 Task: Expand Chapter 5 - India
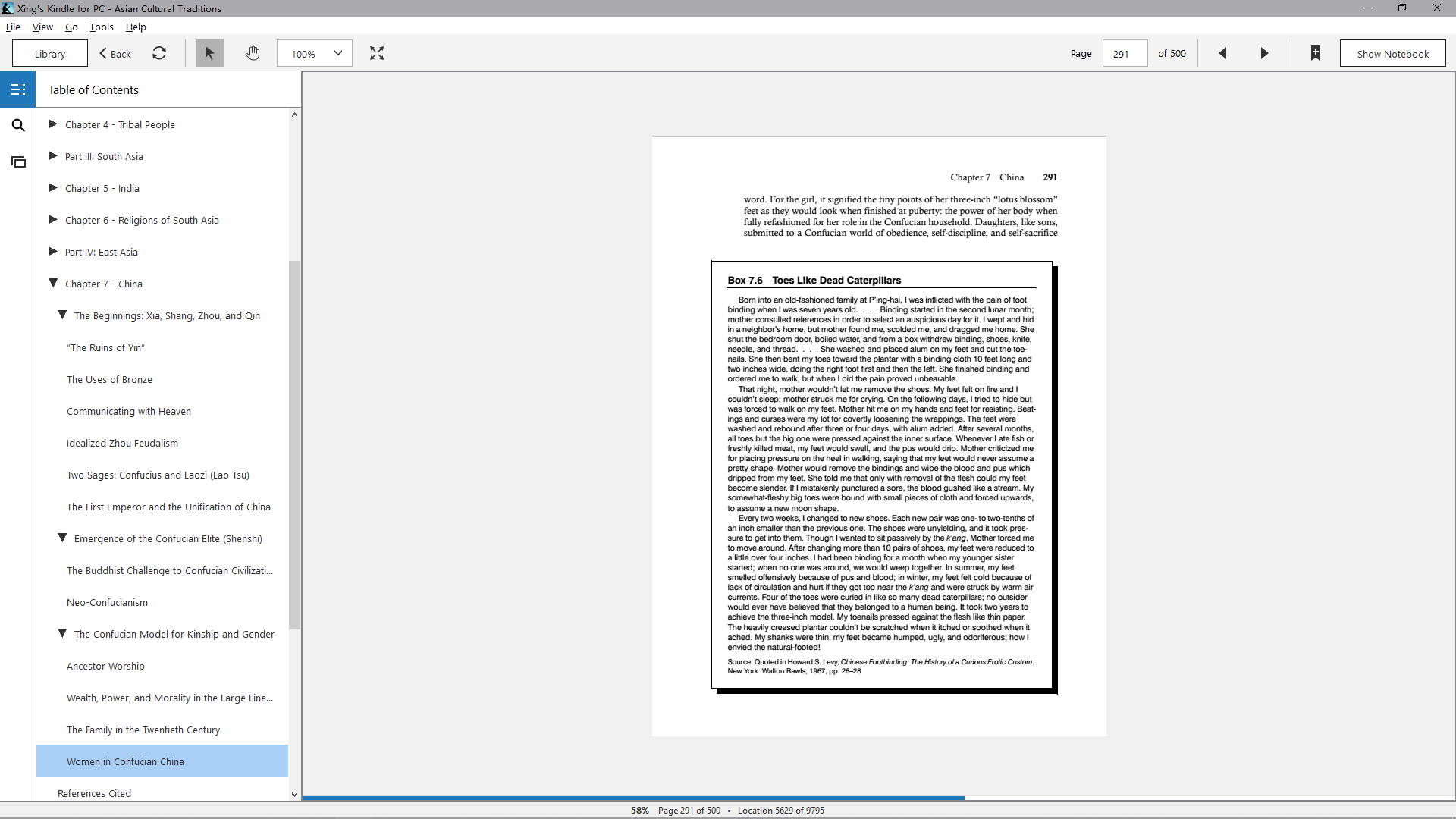pos(53,187)
